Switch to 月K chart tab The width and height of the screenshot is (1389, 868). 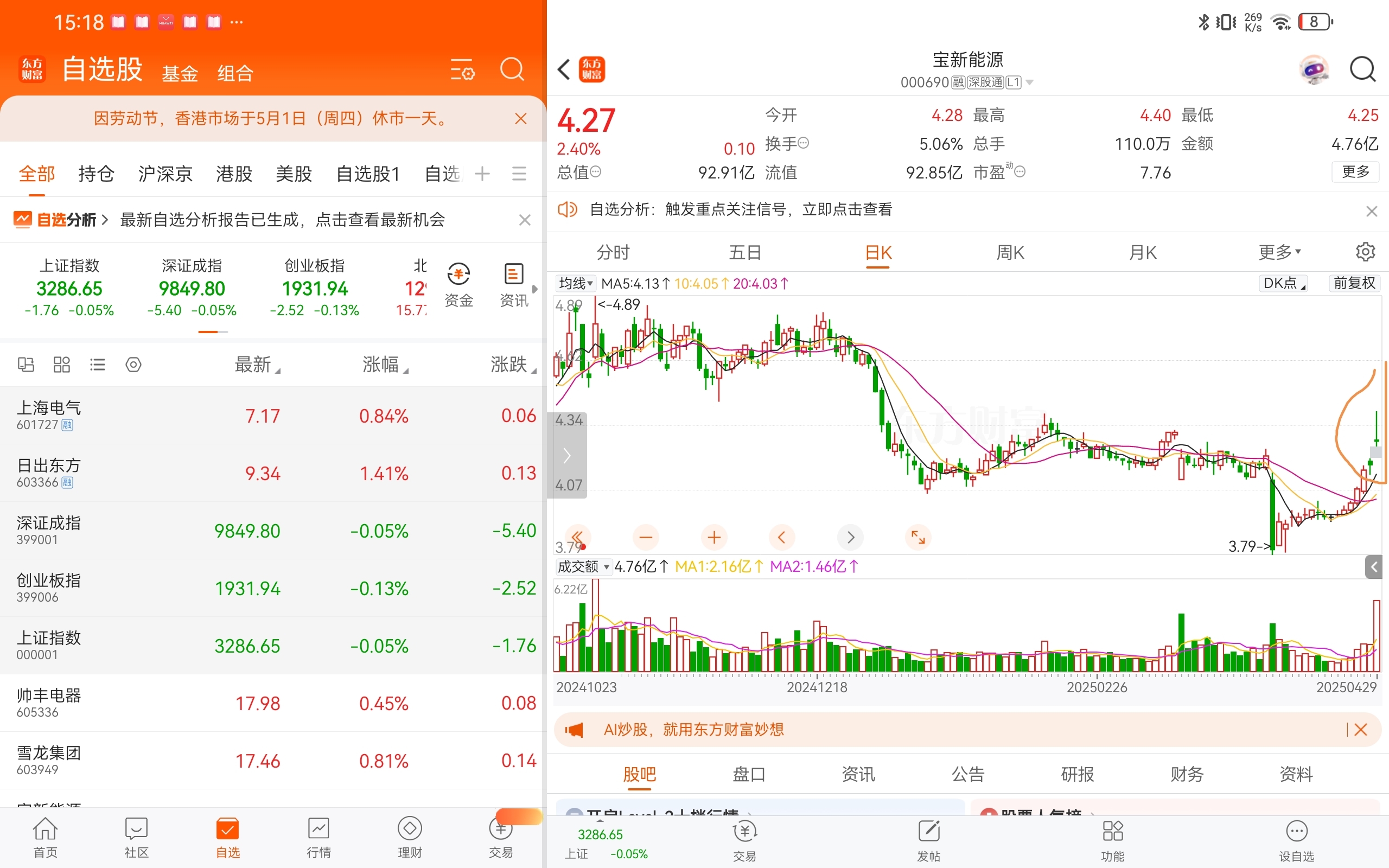coord(1143,252)
